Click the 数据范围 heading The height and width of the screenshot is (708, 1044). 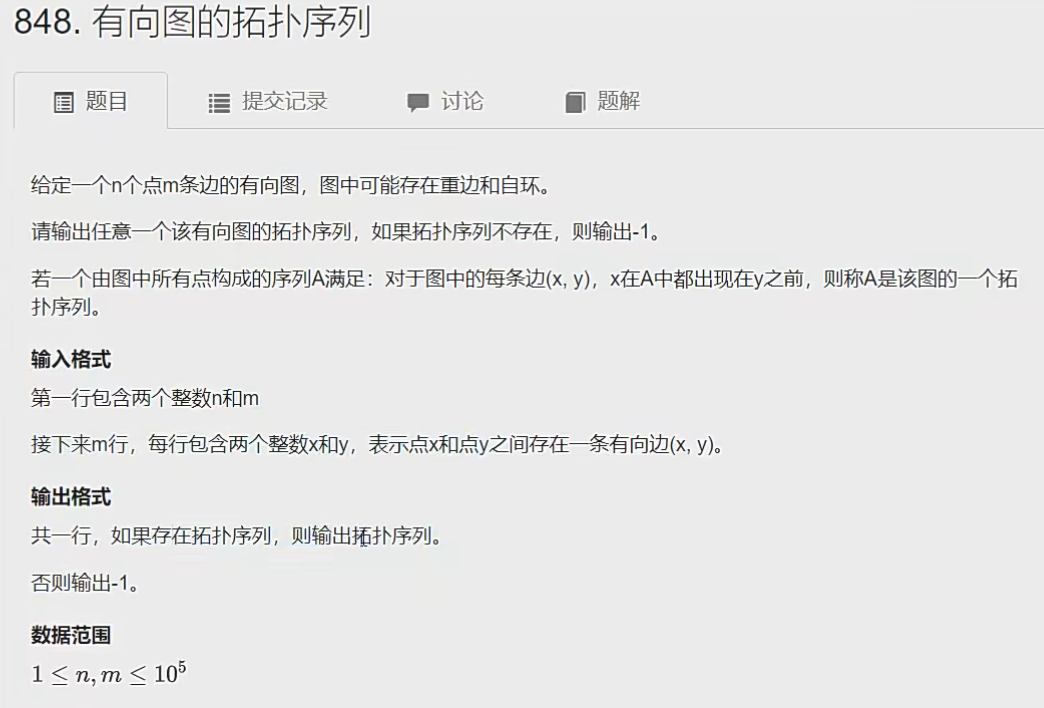click(71, 635)
